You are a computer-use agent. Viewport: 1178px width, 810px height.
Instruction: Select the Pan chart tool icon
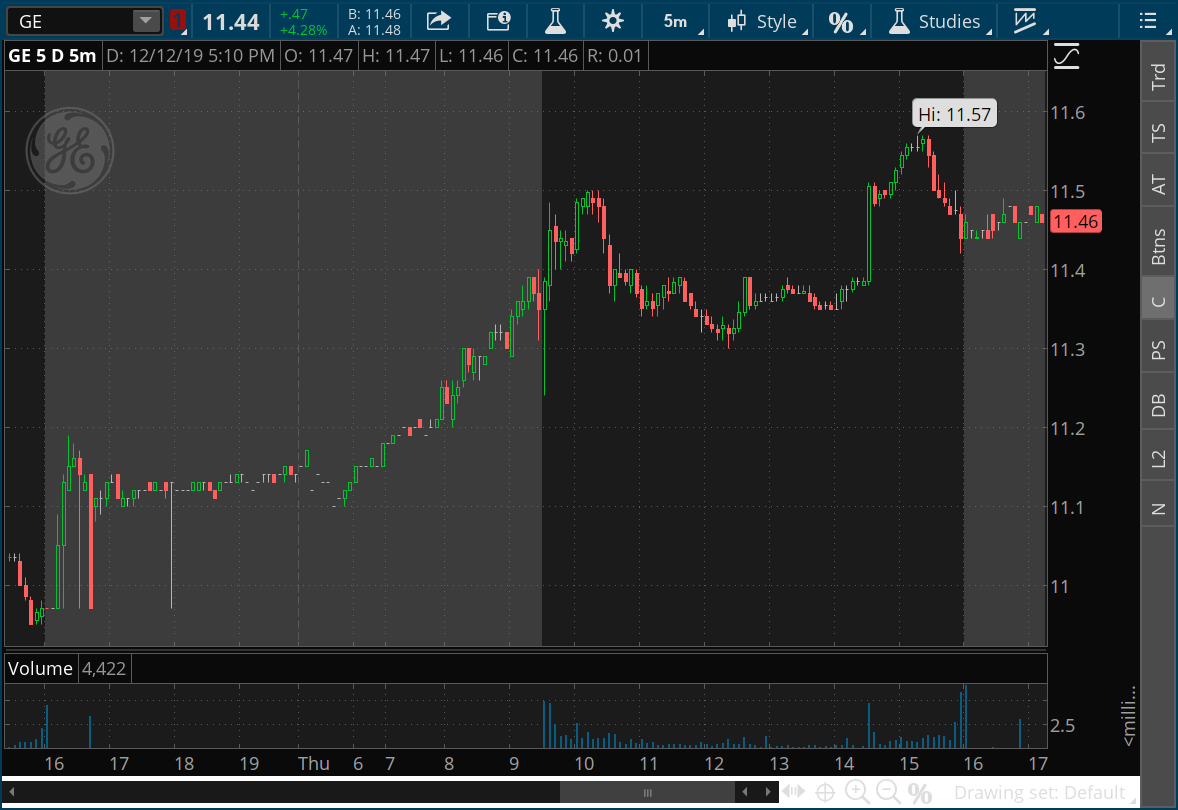[x=793, y=792]
